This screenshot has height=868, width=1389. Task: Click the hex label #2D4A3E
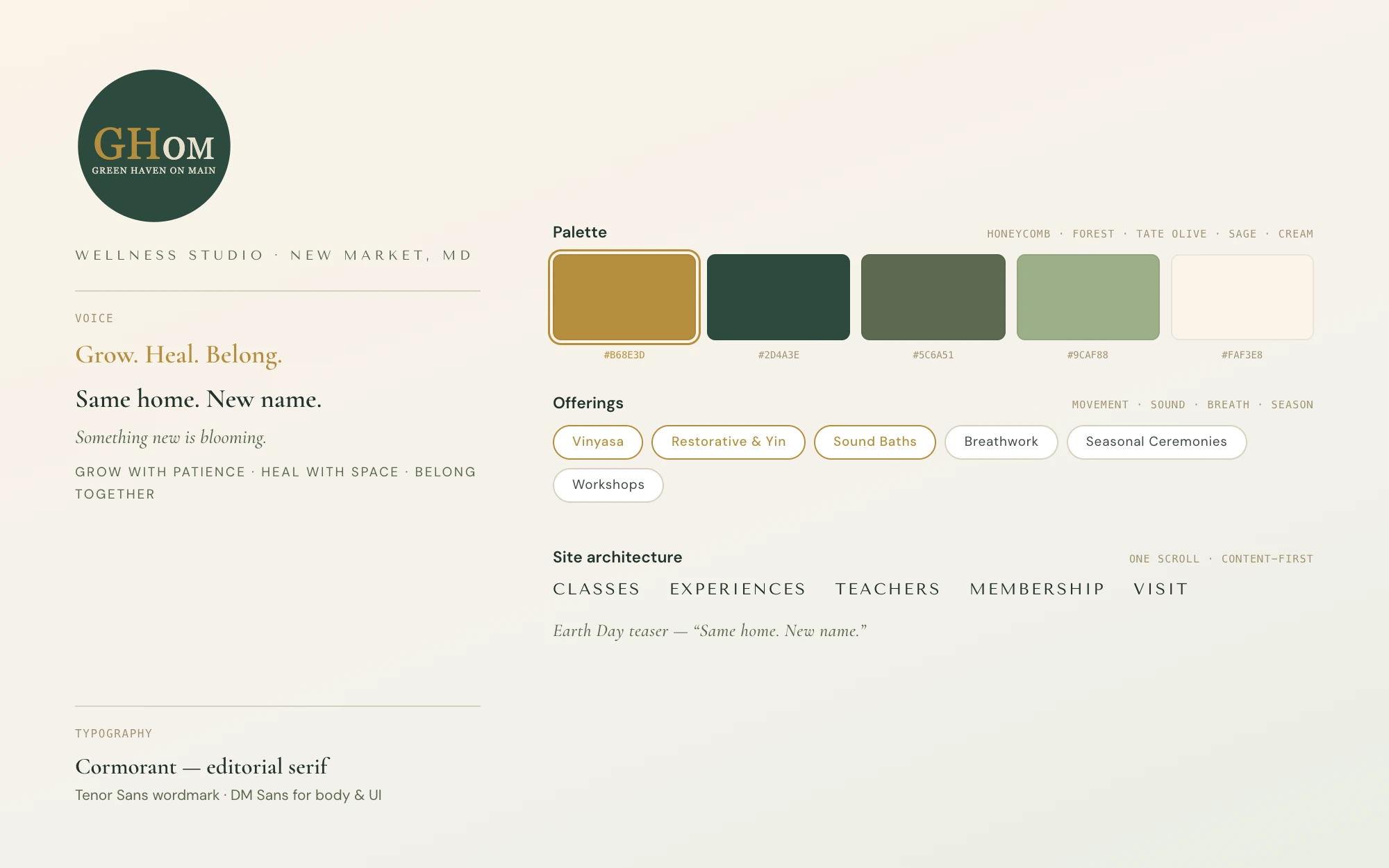point(779,355)
